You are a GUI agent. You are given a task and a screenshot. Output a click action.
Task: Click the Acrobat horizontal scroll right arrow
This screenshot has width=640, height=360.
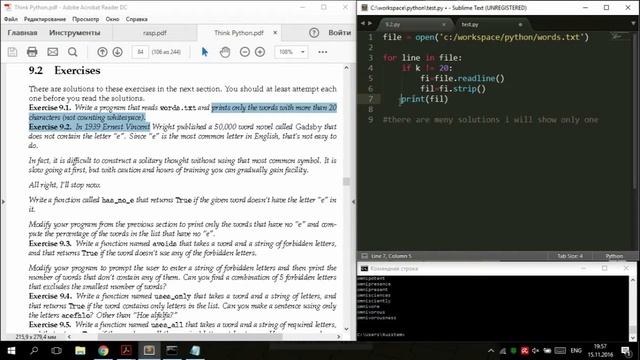pos(338,337)
